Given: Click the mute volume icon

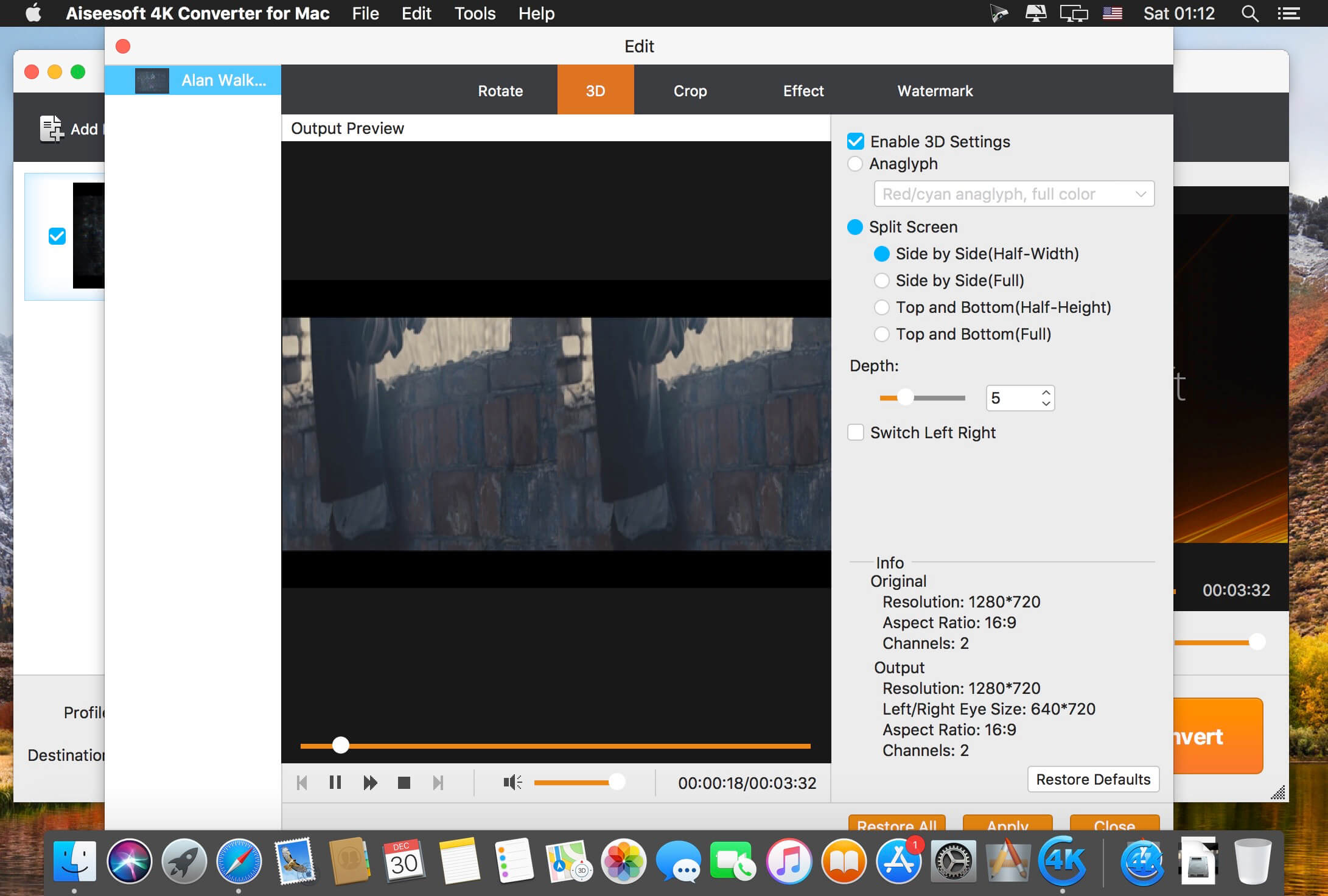Looking at the screenshot, I should 512,782.
